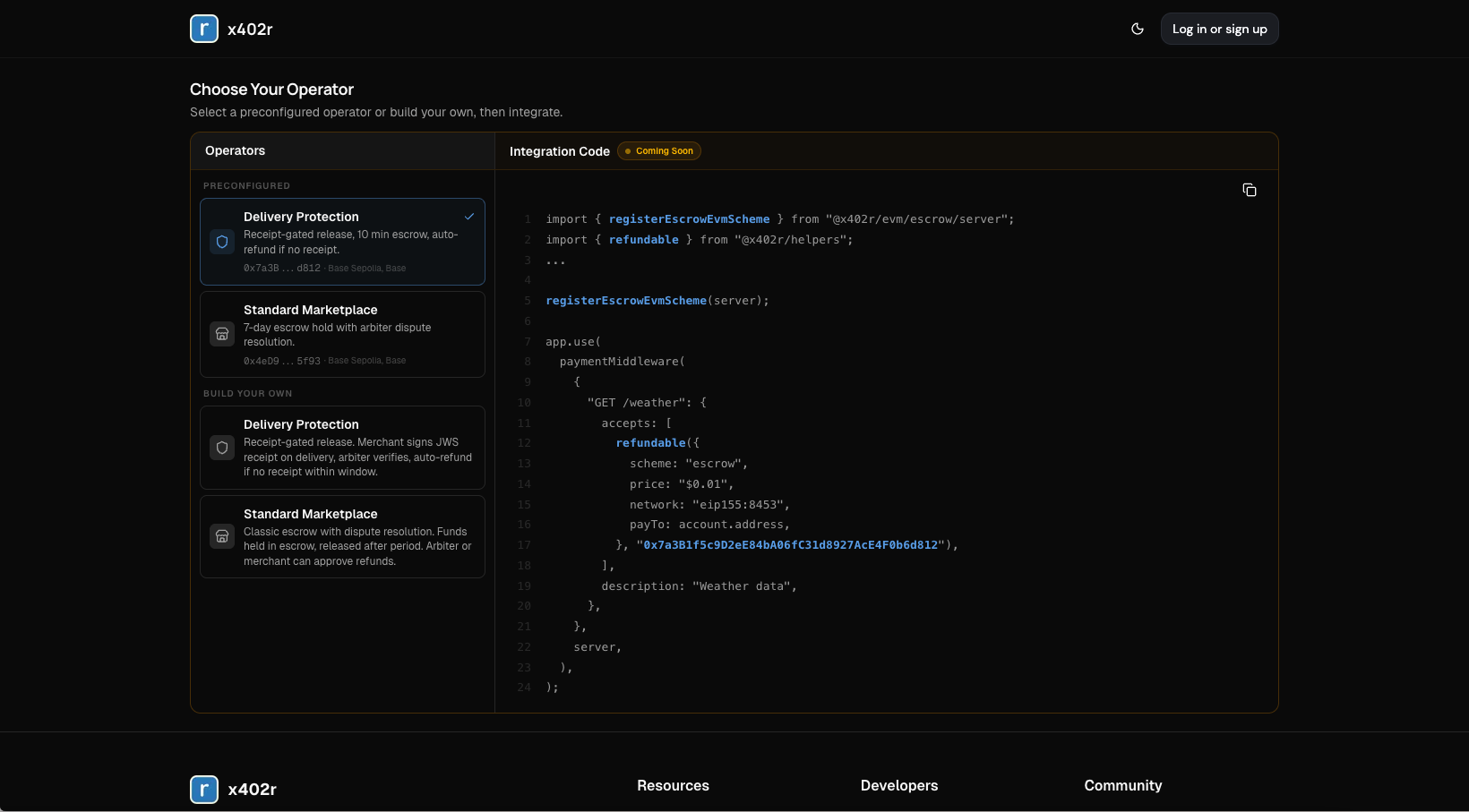Select the Standard Marketplace preconfigured operator
This screenshot has width=1469, height=812.
pos(342,334)
